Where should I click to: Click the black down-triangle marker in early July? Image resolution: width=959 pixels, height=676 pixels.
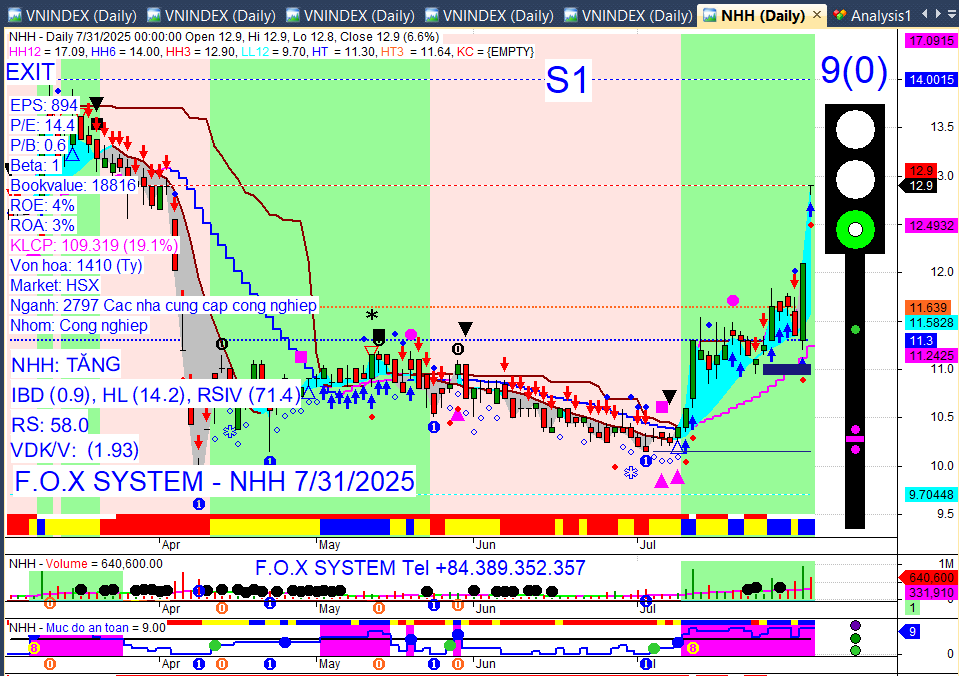click(670, 398)
